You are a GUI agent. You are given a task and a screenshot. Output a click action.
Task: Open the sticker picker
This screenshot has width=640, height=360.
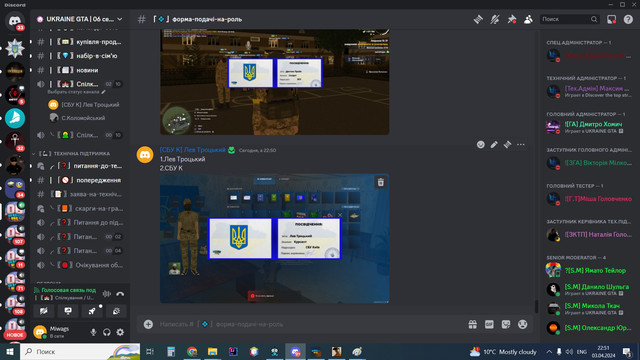[x=506, y=324]
